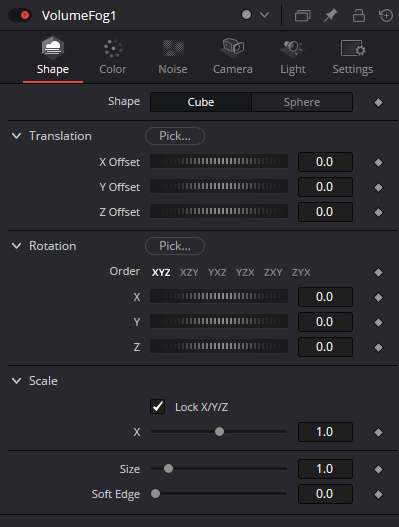Click the Rotation Pick button
Image resolution: width=399 pixels, height=527 pixels.
(x=175, y=246)
